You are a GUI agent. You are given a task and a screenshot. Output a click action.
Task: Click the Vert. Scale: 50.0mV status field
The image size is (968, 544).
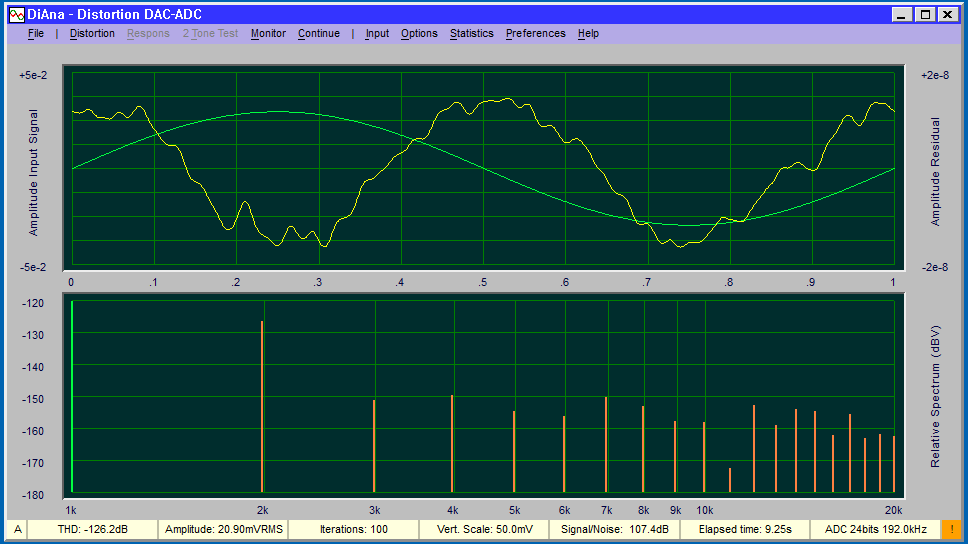[x=484, y=529]
